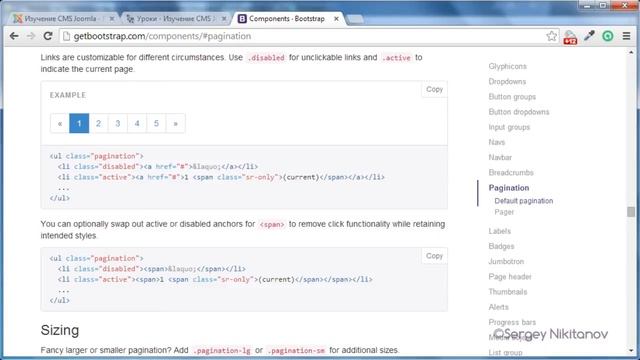Select the Components - Bootstrap tab

pos(288,19)
